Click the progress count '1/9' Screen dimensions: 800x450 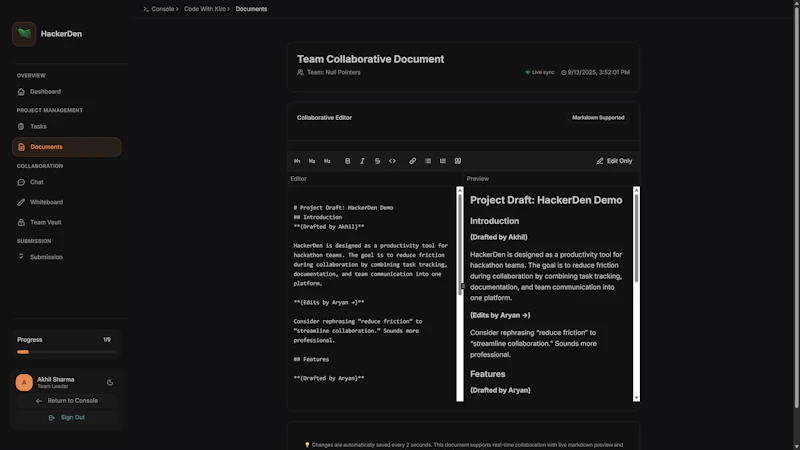[x=107, y=340]
